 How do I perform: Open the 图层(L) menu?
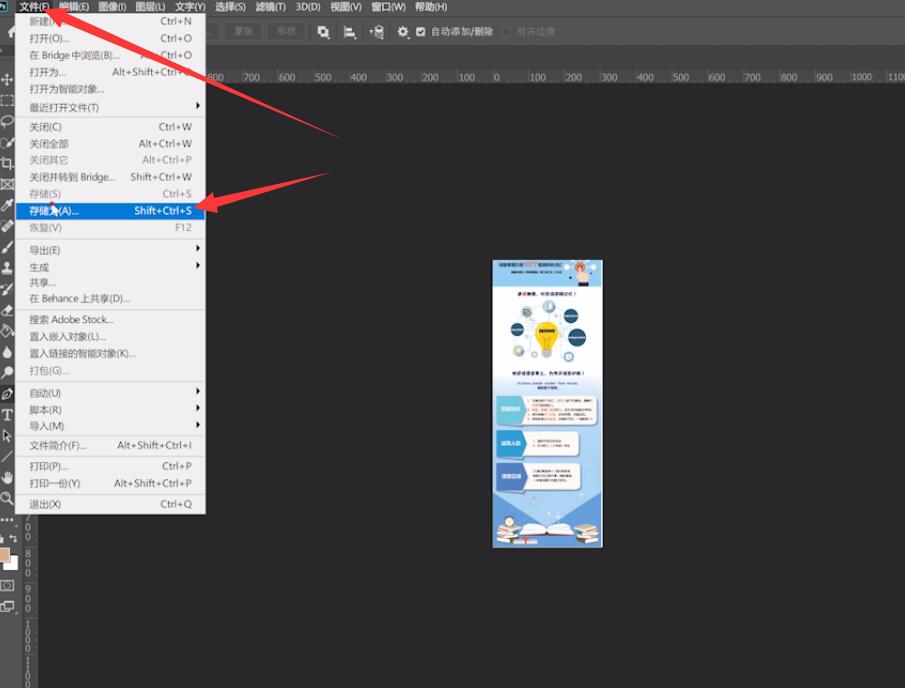149,7
